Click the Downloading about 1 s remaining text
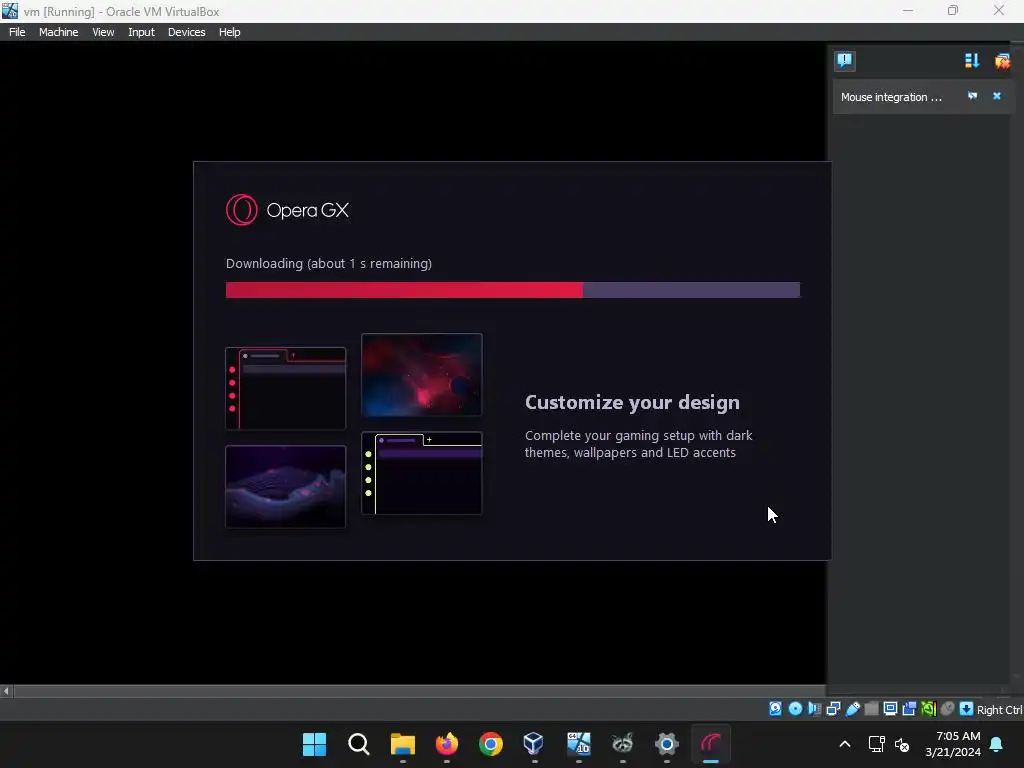This screenshot has width=1024, height=768. pos(328,263)
